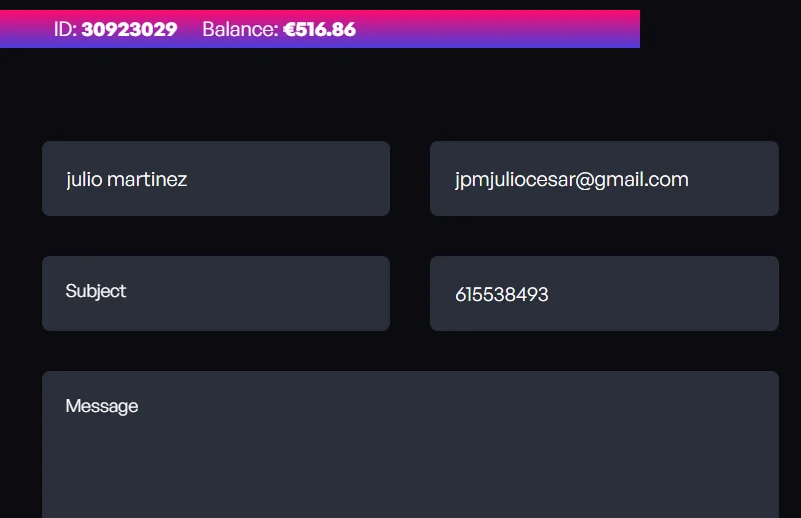Place cursor after the digits 615538493
Screen dimensions: 801x518
(550, 295)
